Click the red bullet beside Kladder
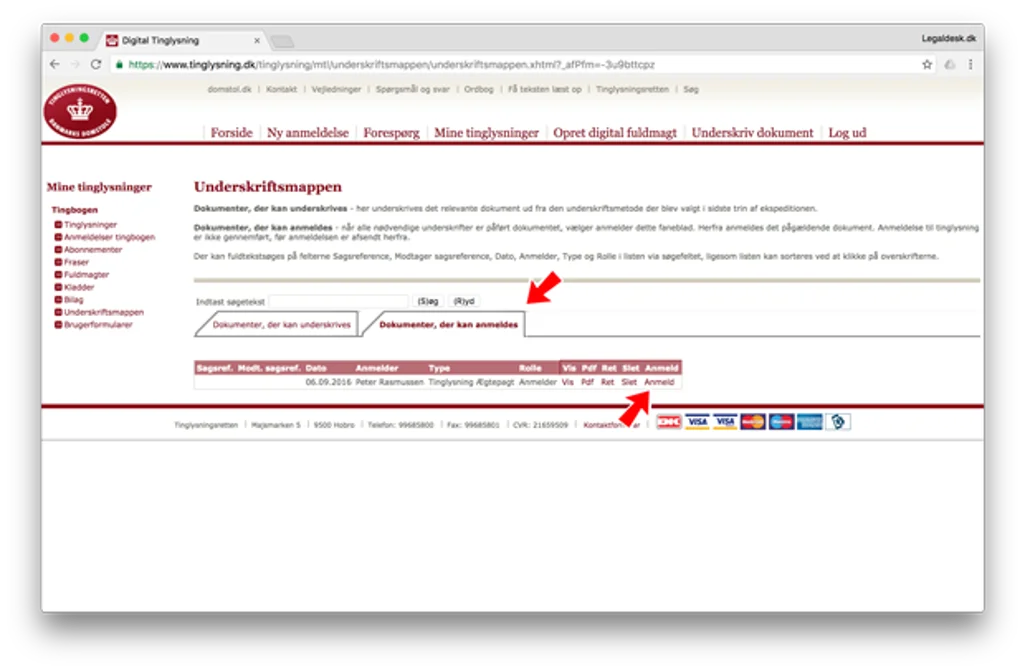This screenshot has width=1024, height=671. click(x=58, y=287)
